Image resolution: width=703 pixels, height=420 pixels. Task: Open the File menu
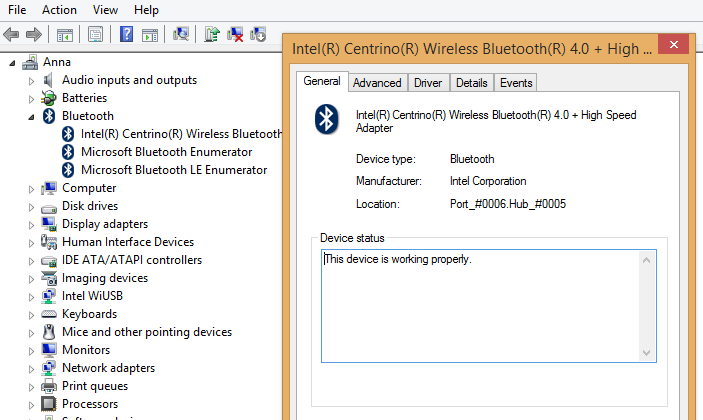pyautogui.click(x=17, y=10)
